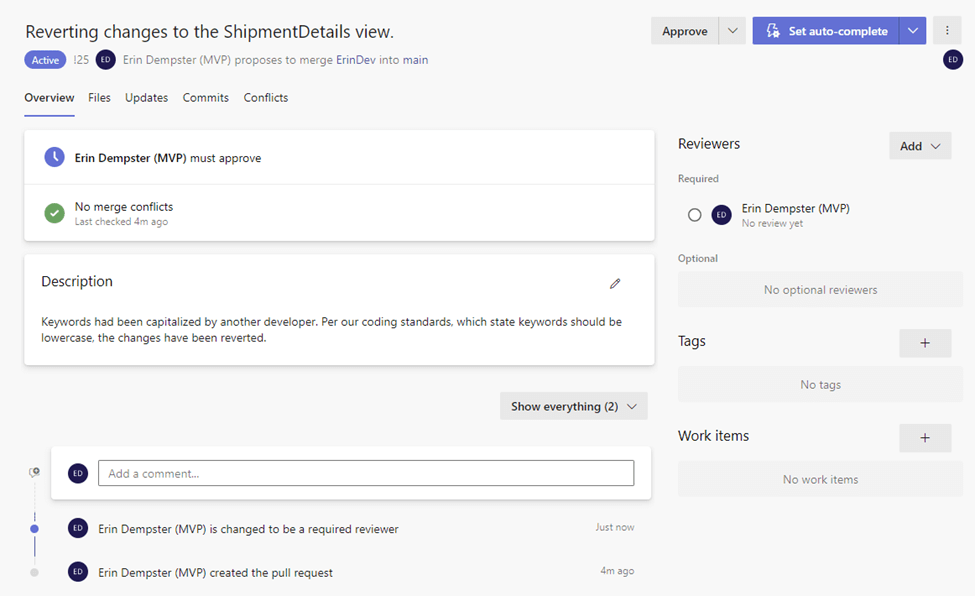The width and height of the screenshot is (975, 596).
Task: Open the Commits tab
Action: click(205, 98)
